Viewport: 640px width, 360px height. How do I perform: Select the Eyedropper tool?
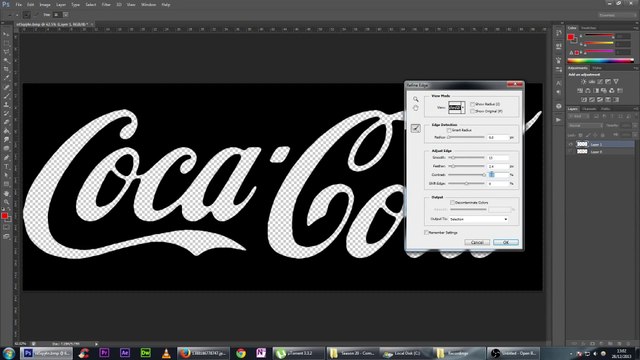click(6, 78)
